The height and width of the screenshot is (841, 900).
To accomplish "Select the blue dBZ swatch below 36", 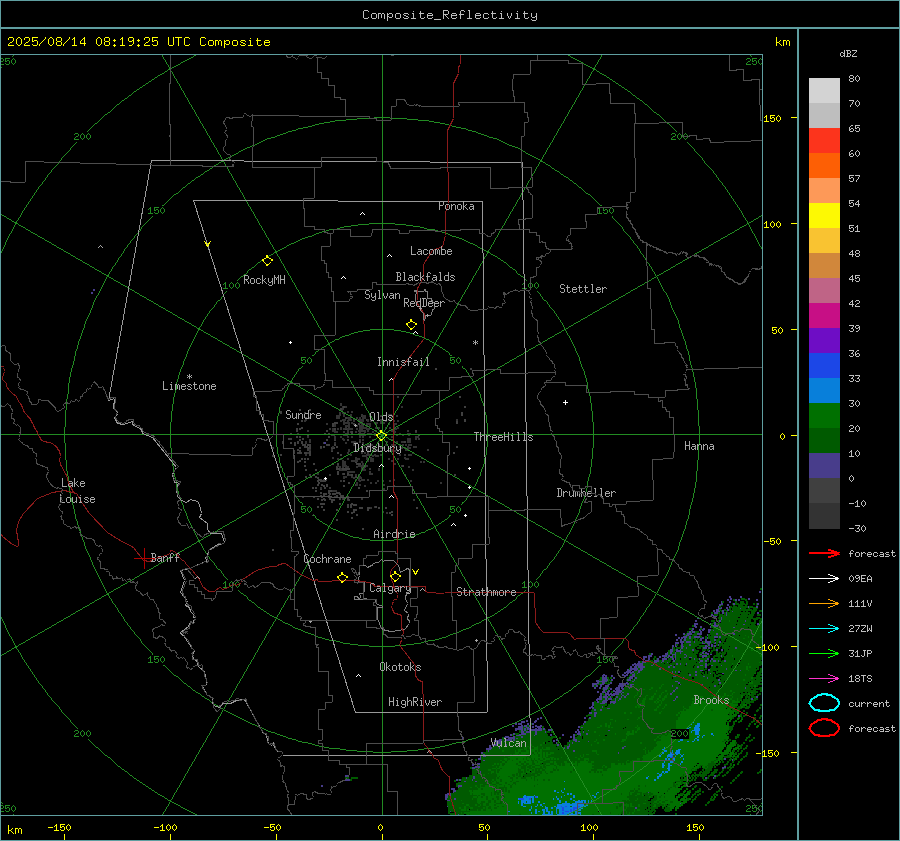I will tap(824, 365).
